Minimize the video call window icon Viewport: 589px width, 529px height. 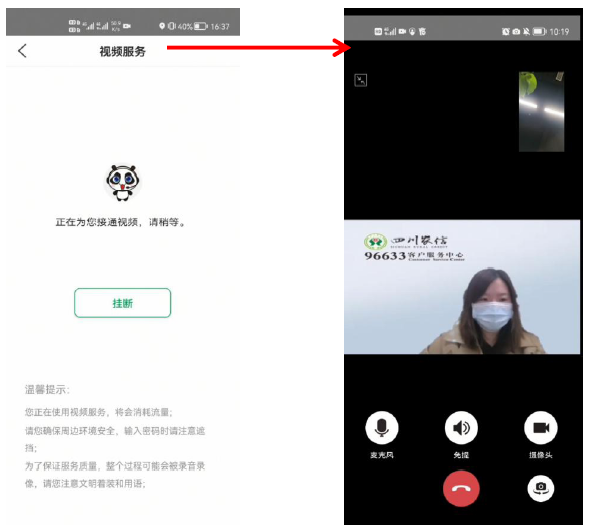click(361, 80)
